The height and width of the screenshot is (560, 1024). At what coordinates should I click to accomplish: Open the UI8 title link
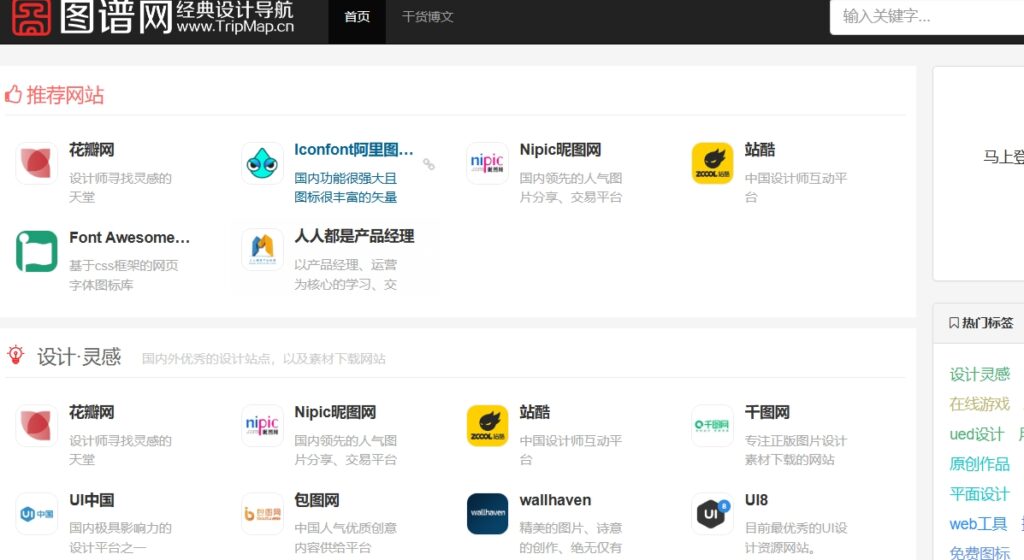(756, 500)
